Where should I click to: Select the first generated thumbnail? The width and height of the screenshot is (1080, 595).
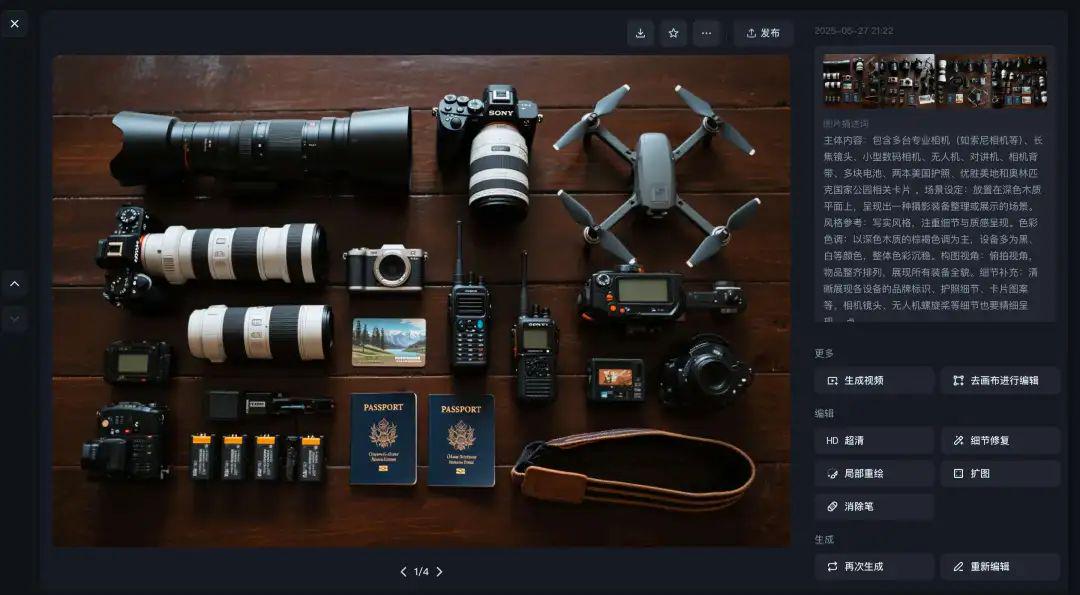pos(850,80)
